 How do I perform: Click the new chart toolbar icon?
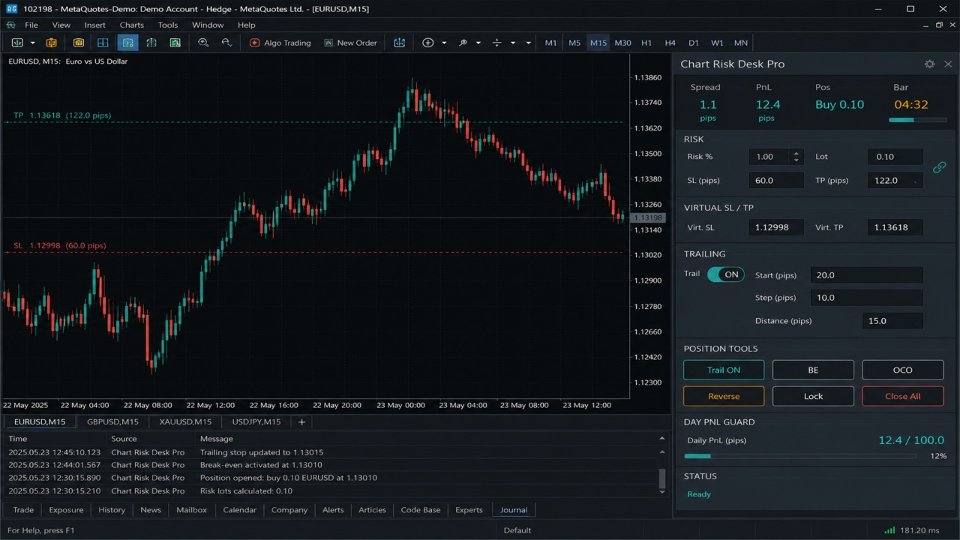pos(17,43)
